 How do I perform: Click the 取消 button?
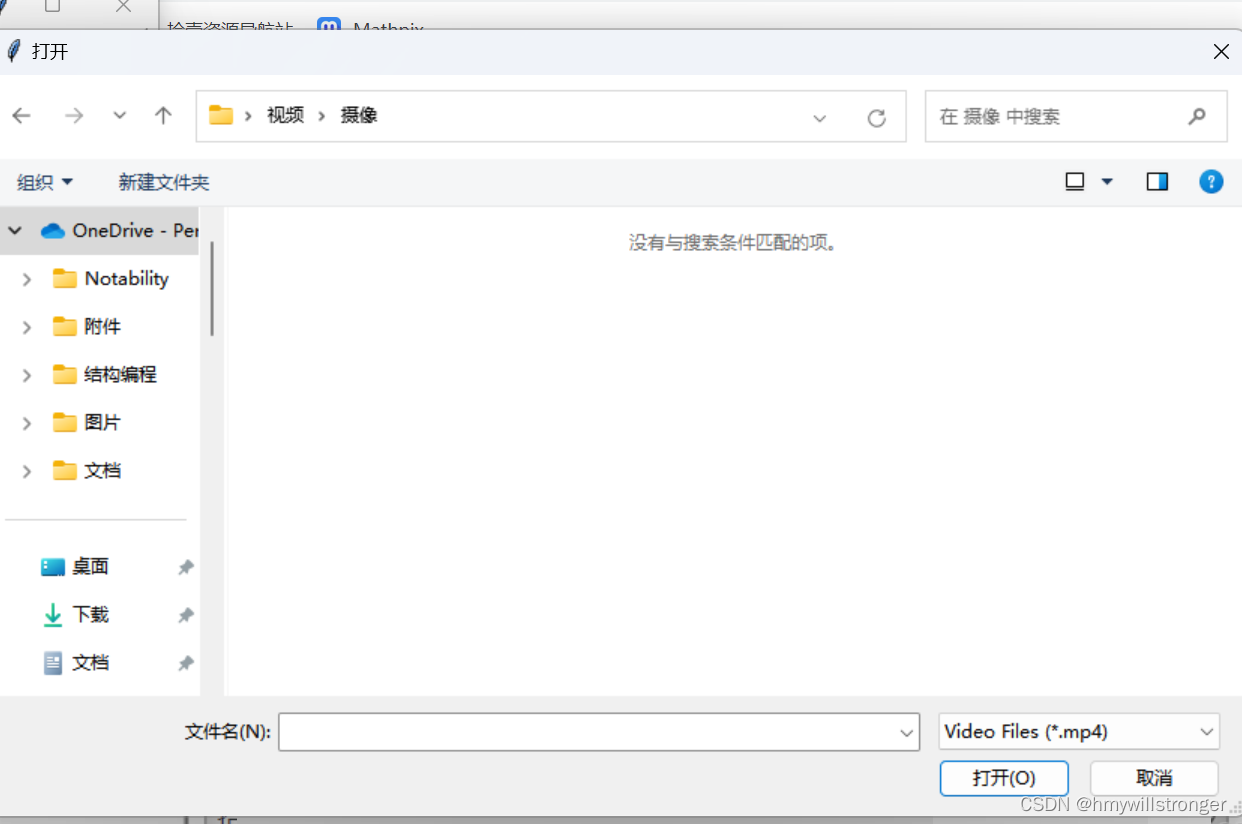coord(1154,778)
